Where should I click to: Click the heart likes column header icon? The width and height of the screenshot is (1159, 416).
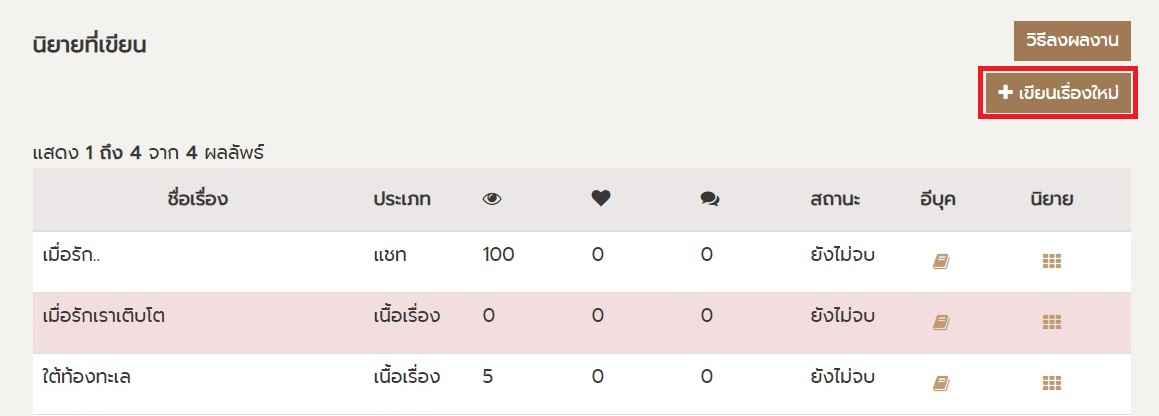[600, 199]
